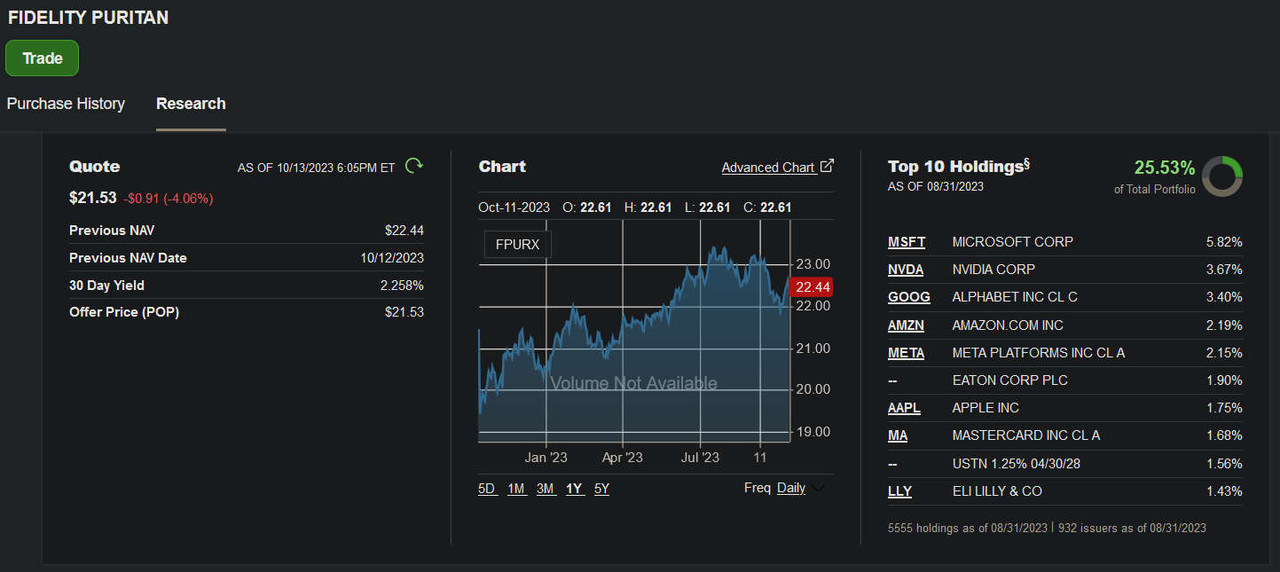Refresh the quote with the green reload icon
Viewport: 1280px width, 572px height.
[x=414, y=166]
